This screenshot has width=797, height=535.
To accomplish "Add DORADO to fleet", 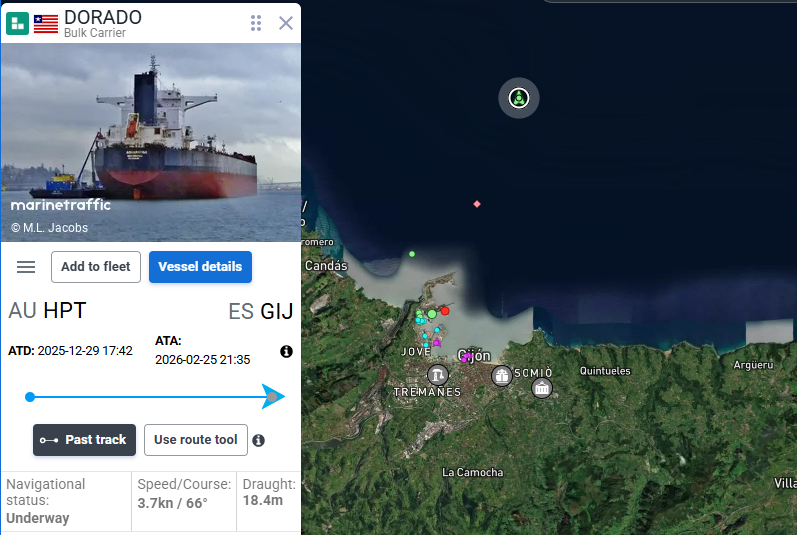I will coord(96,267).
